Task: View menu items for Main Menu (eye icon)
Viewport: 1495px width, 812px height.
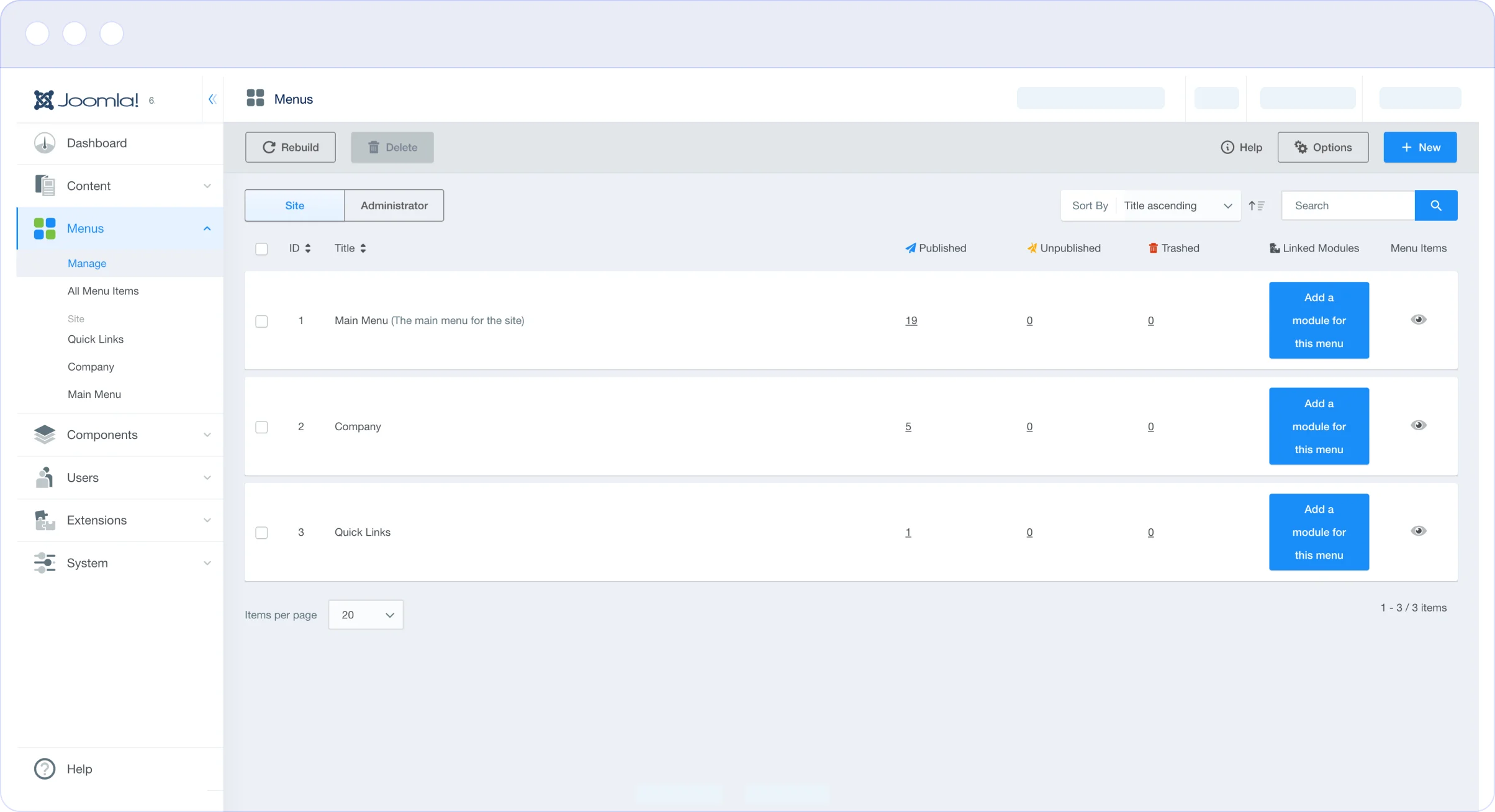Action: point(1418,320)
